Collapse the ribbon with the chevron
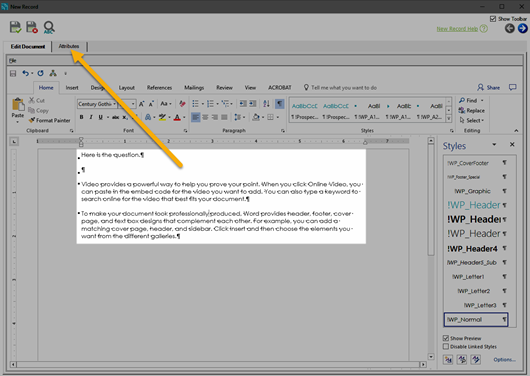The height and width of the screenshot is (376, 530). click(516, 131)
